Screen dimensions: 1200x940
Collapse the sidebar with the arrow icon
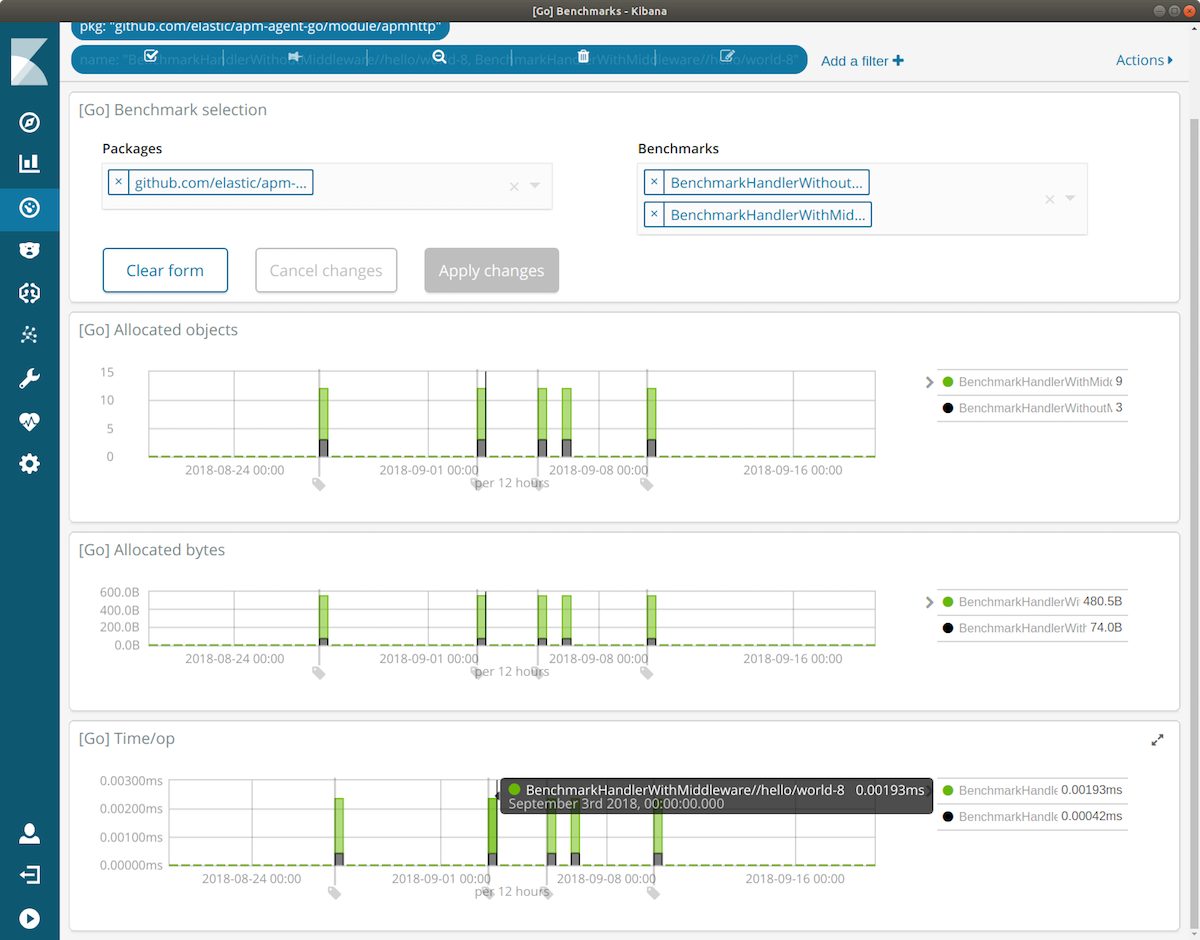(29, 918)
